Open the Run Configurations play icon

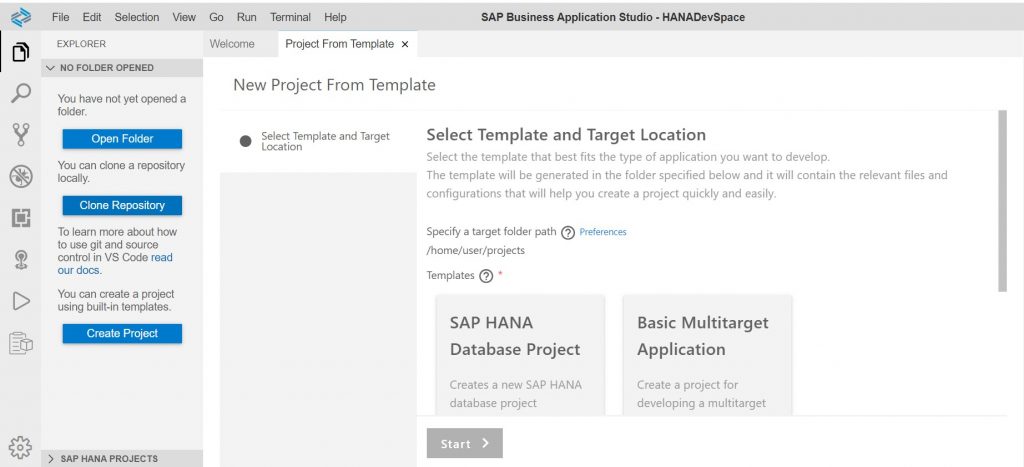point(21,300)
